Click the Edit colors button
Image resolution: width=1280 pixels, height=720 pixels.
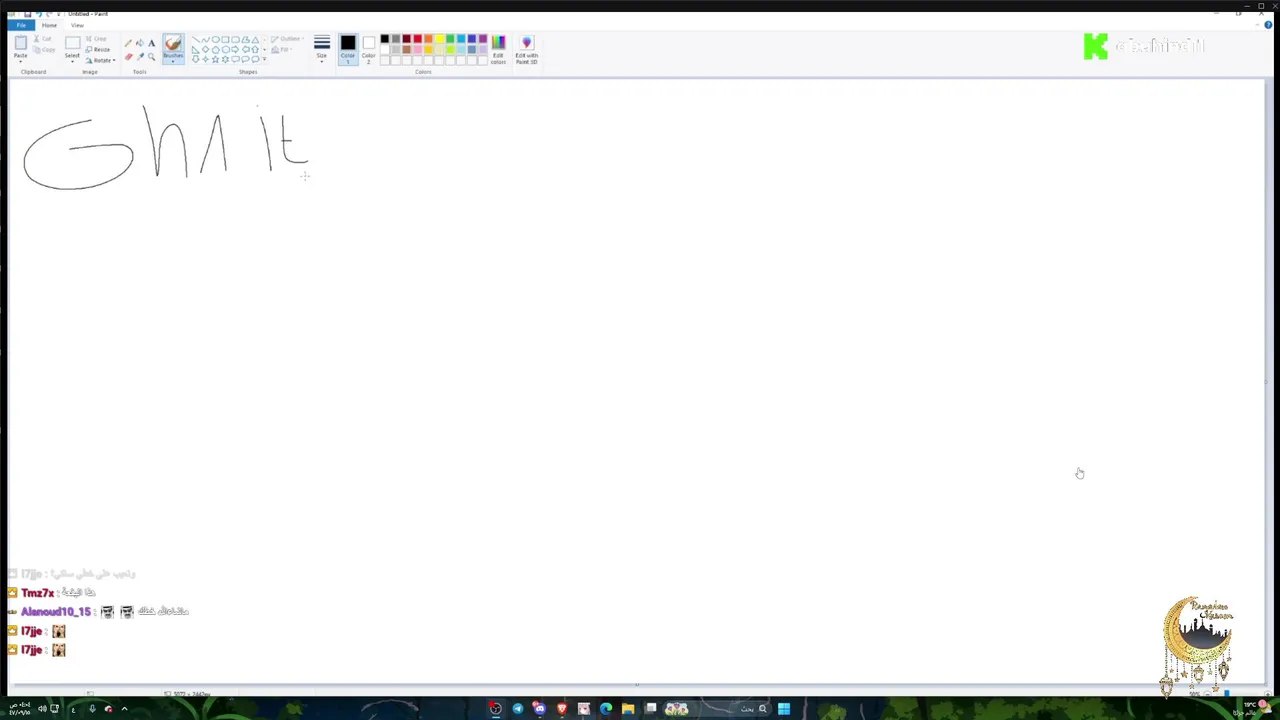[x=498, y=49]
